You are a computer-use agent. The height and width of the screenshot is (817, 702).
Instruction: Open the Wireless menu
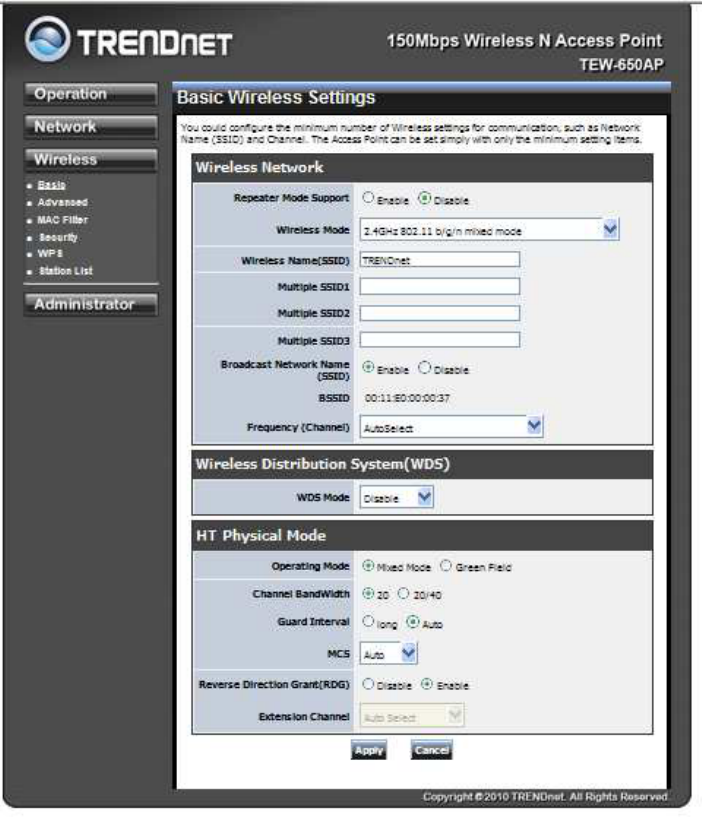coord(90,159)
